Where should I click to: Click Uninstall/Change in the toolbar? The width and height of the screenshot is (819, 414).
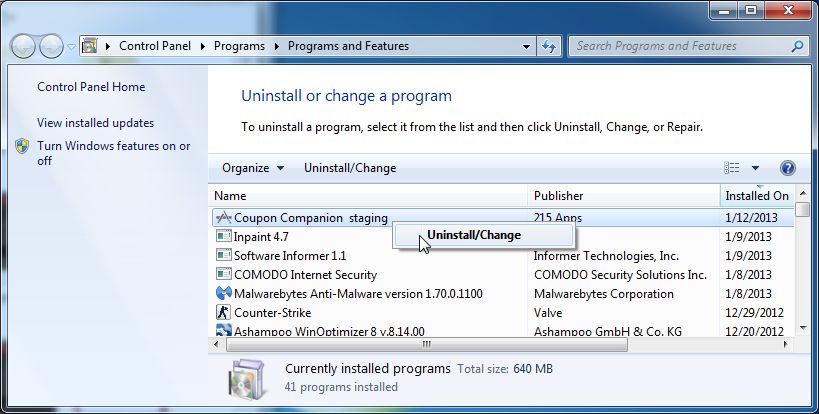pyautogui.click(x=350, y=168)
